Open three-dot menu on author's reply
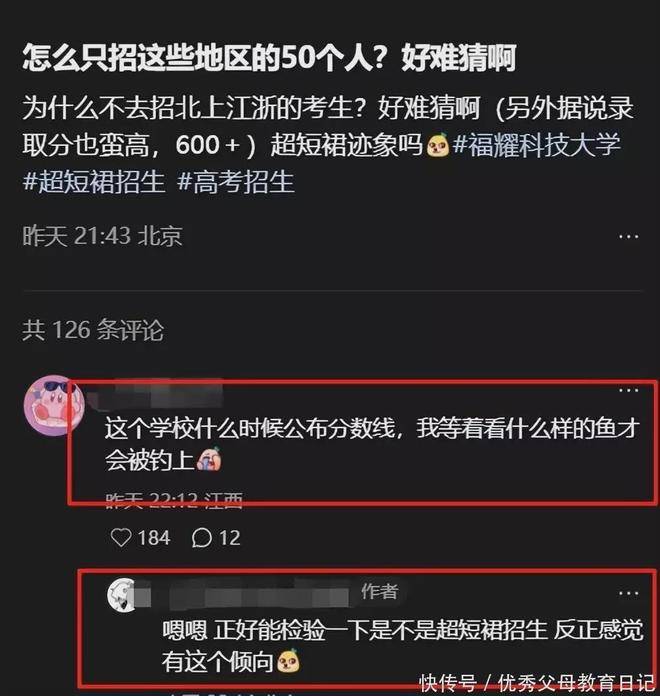Viewport: 660px width, 696px height. tap(628, 593)
